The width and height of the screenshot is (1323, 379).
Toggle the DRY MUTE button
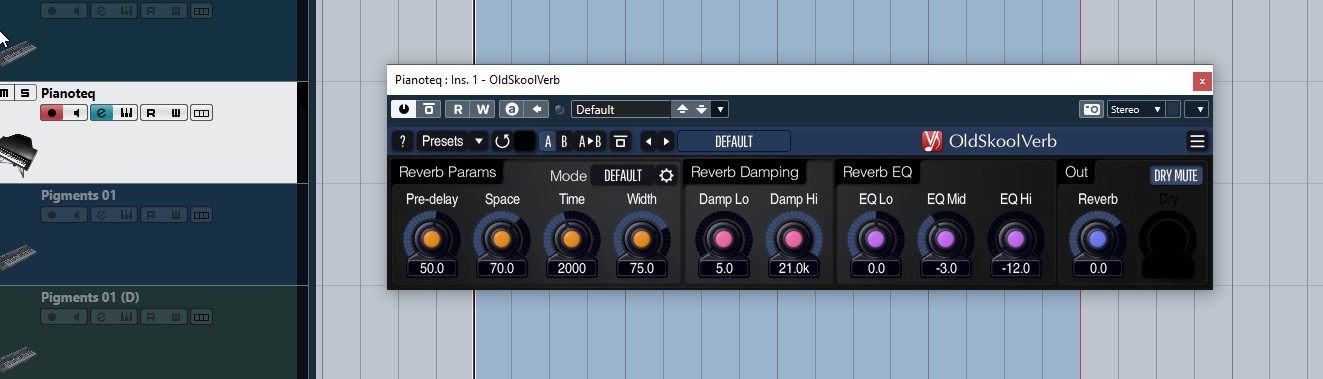1176,175
